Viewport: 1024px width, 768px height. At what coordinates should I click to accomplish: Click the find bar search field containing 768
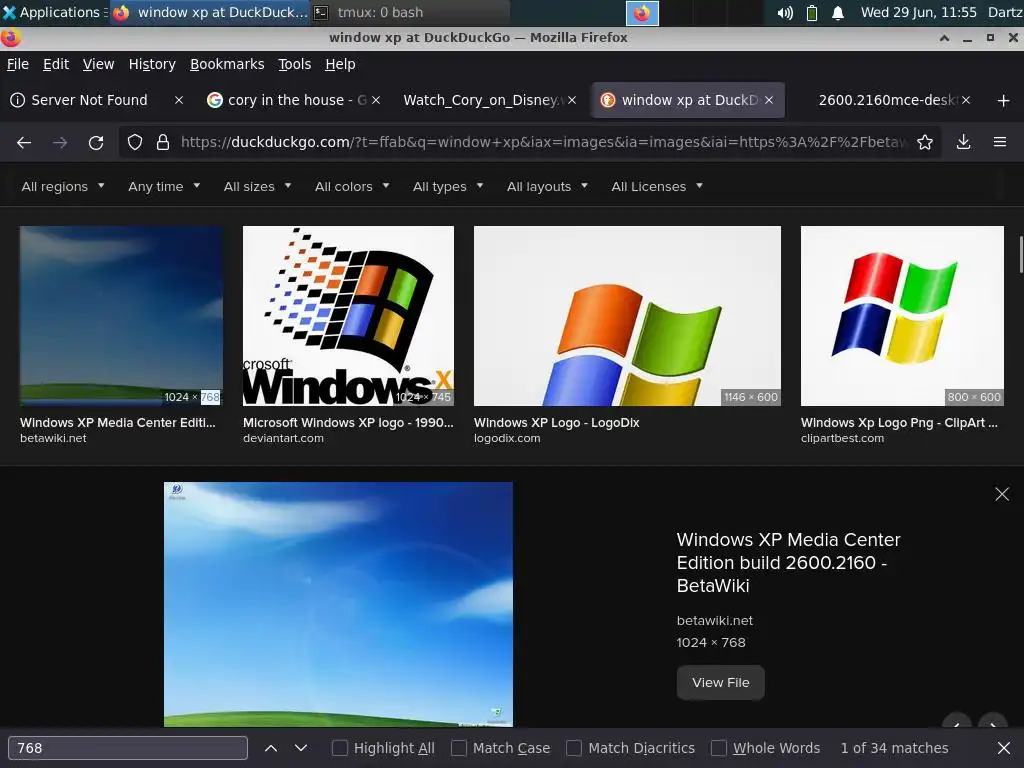tap(128, 748)
